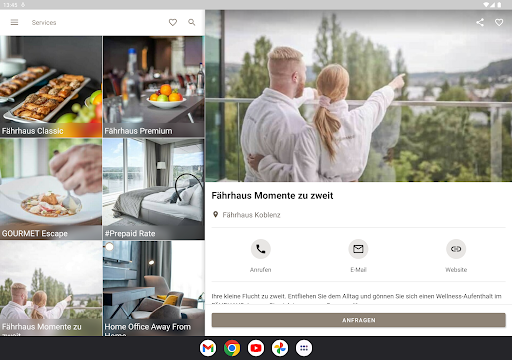Tap the E-Mail envelope icon
Image resolution: width=512 pixels, height=360 pixels.
[x=358, y=249]
